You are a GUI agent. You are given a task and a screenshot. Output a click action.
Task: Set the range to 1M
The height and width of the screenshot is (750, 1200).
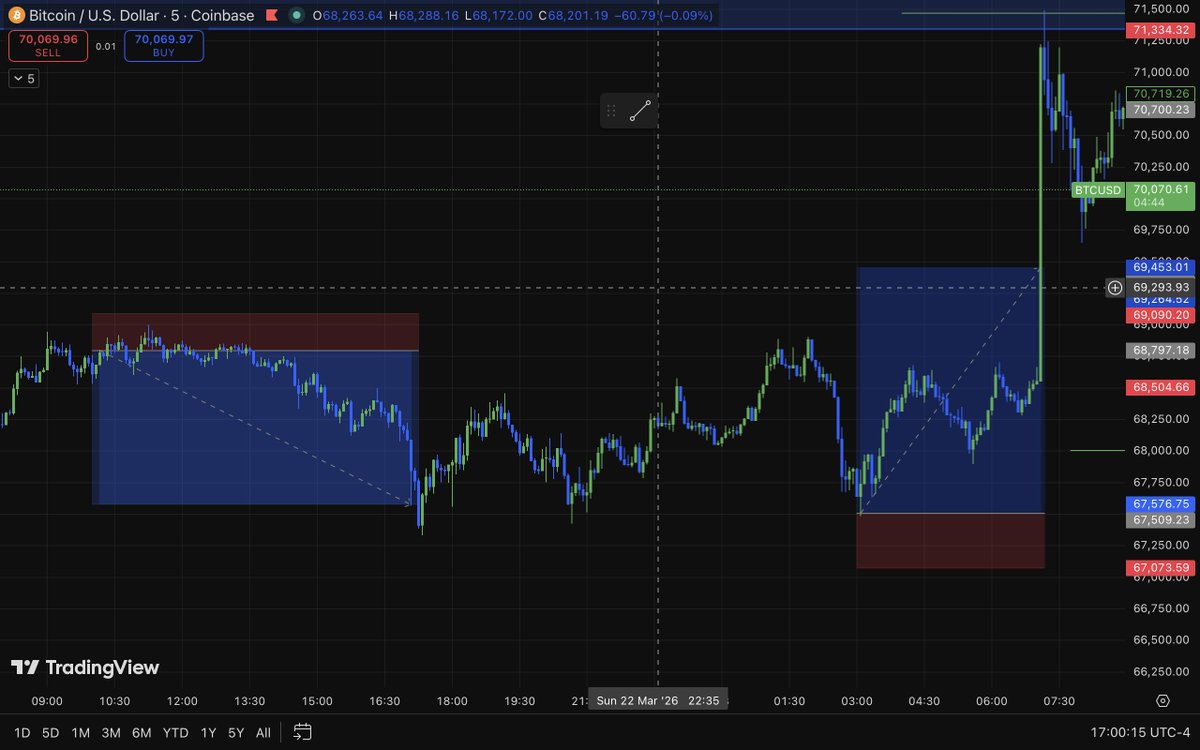click(x=81, y=732)
